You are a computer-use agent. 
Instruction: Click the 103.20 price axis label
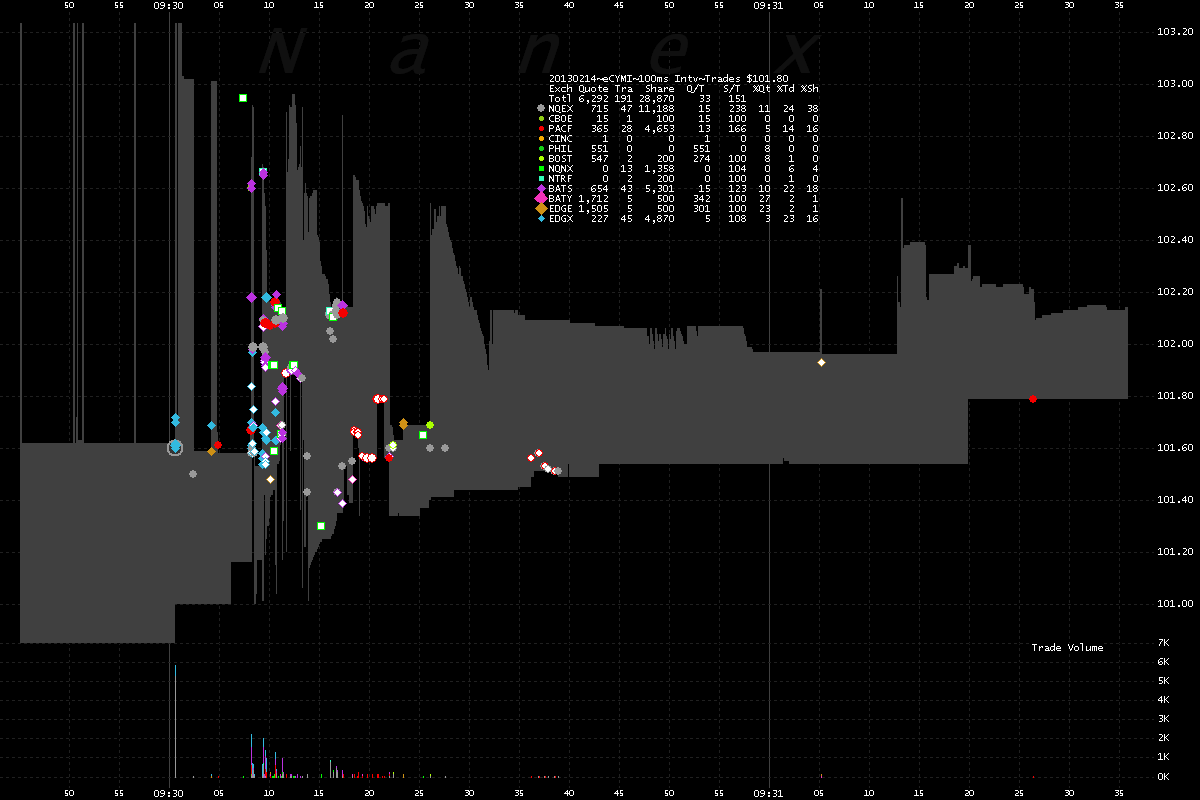(x=1173, y=32)
